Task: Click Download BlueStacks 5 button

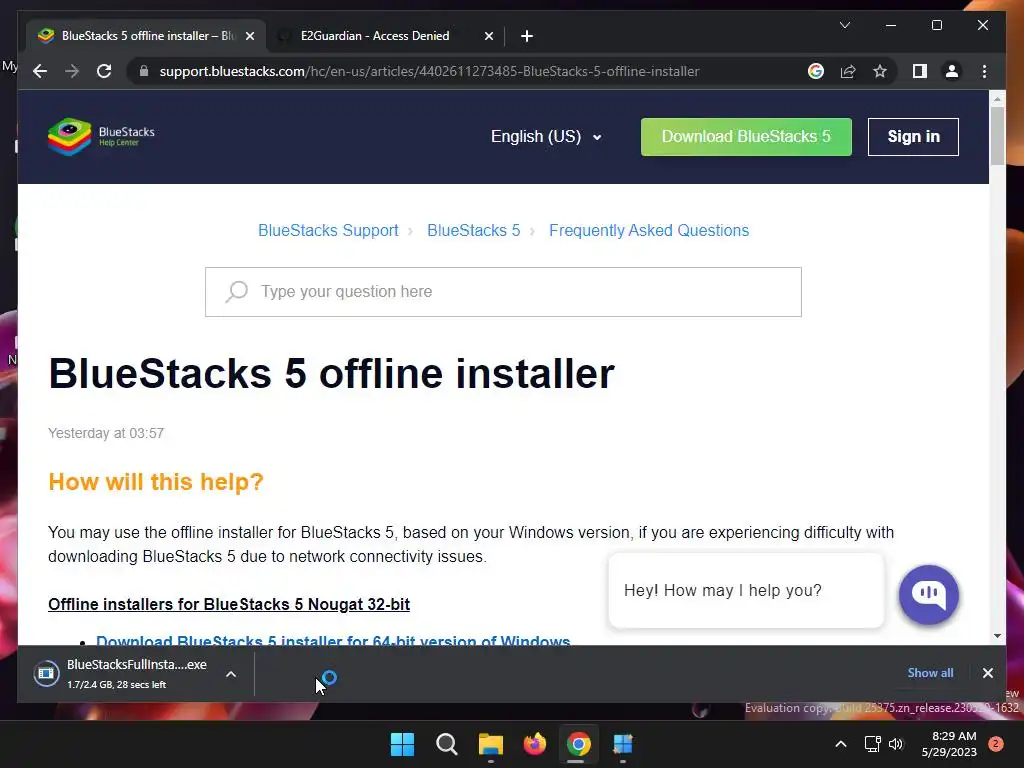Action: click(746, 136)
